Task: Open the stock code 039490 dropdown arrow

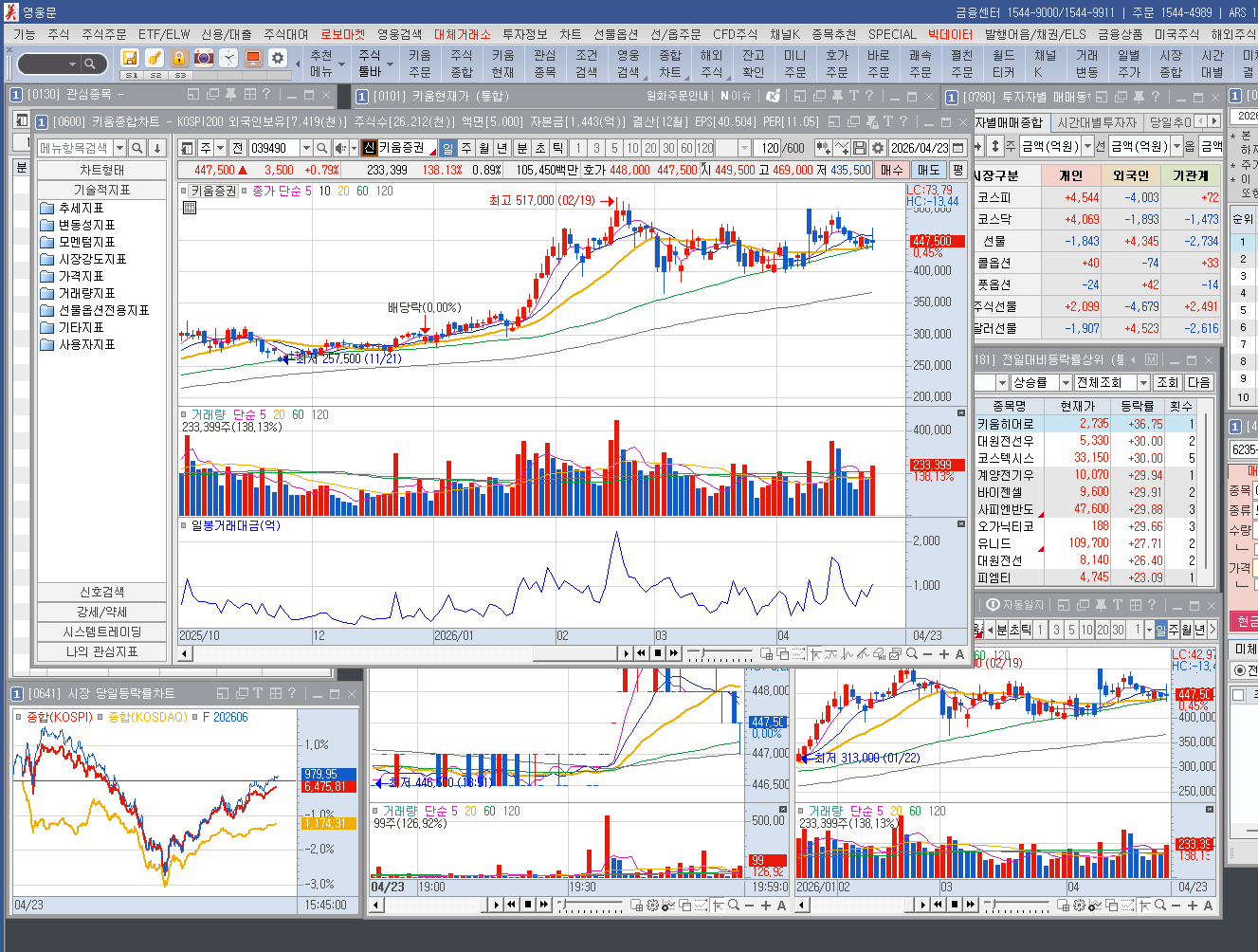Action: point(305,148)
